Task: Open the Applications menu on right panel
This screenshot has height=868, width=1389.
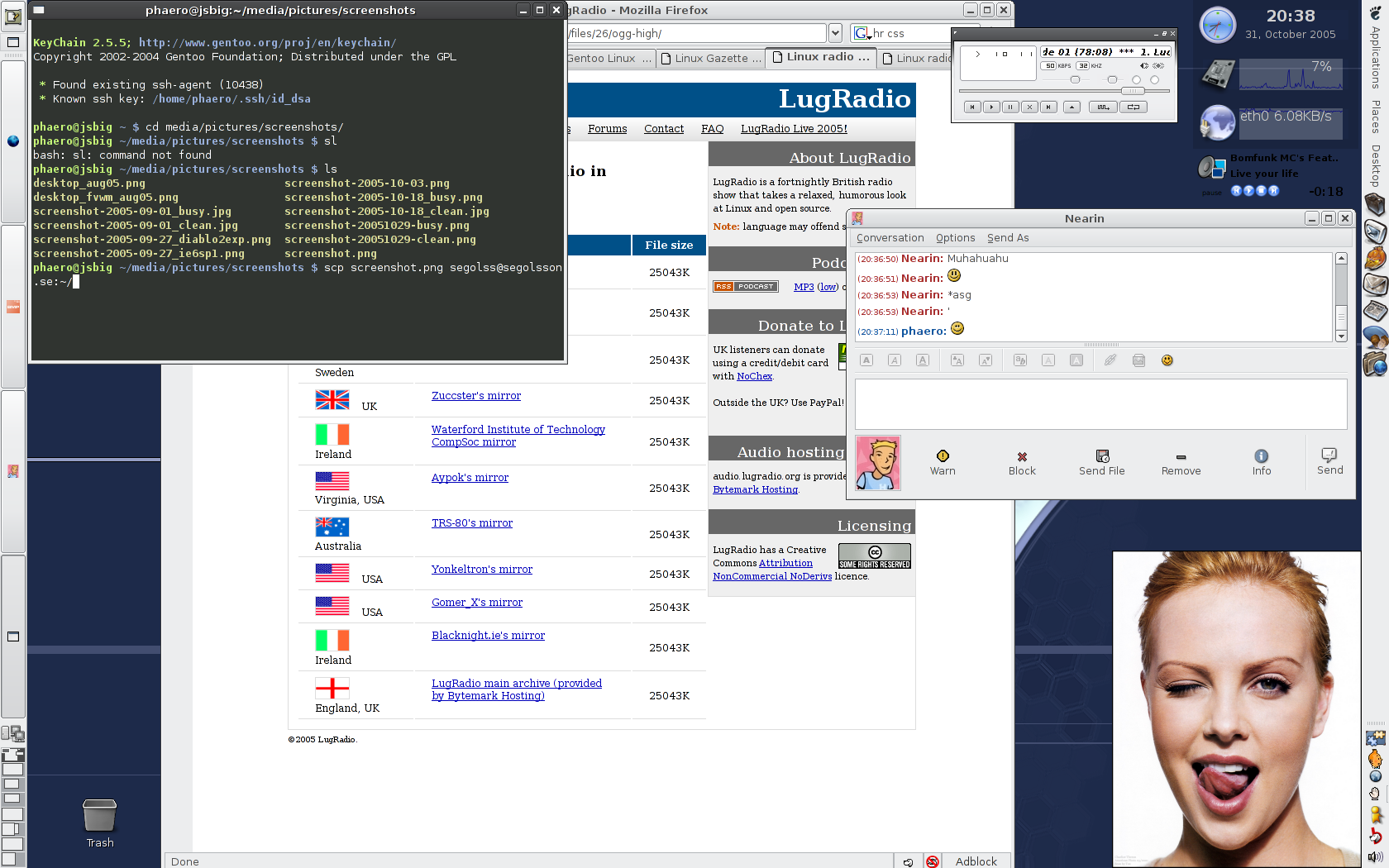Action: pyautogui.click(x=1376, y=57)
